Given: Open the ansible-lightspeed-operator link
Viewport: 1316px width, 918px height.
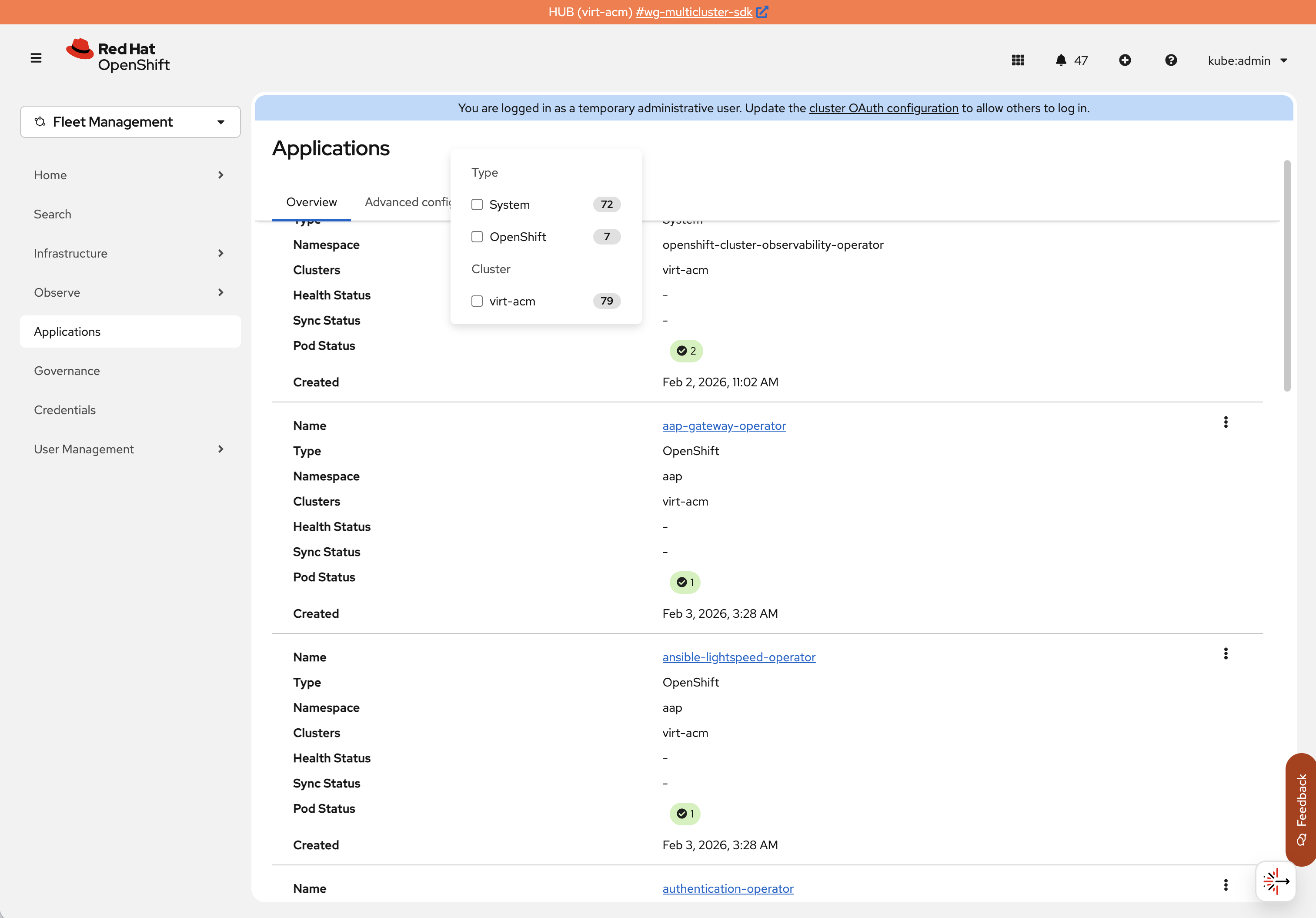Looking at the screenshot, I should 738,657.
